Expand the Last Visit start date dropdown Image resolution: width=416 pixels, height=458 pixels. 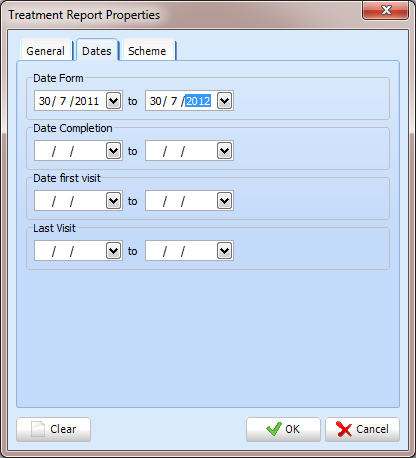tap(113, 251)
